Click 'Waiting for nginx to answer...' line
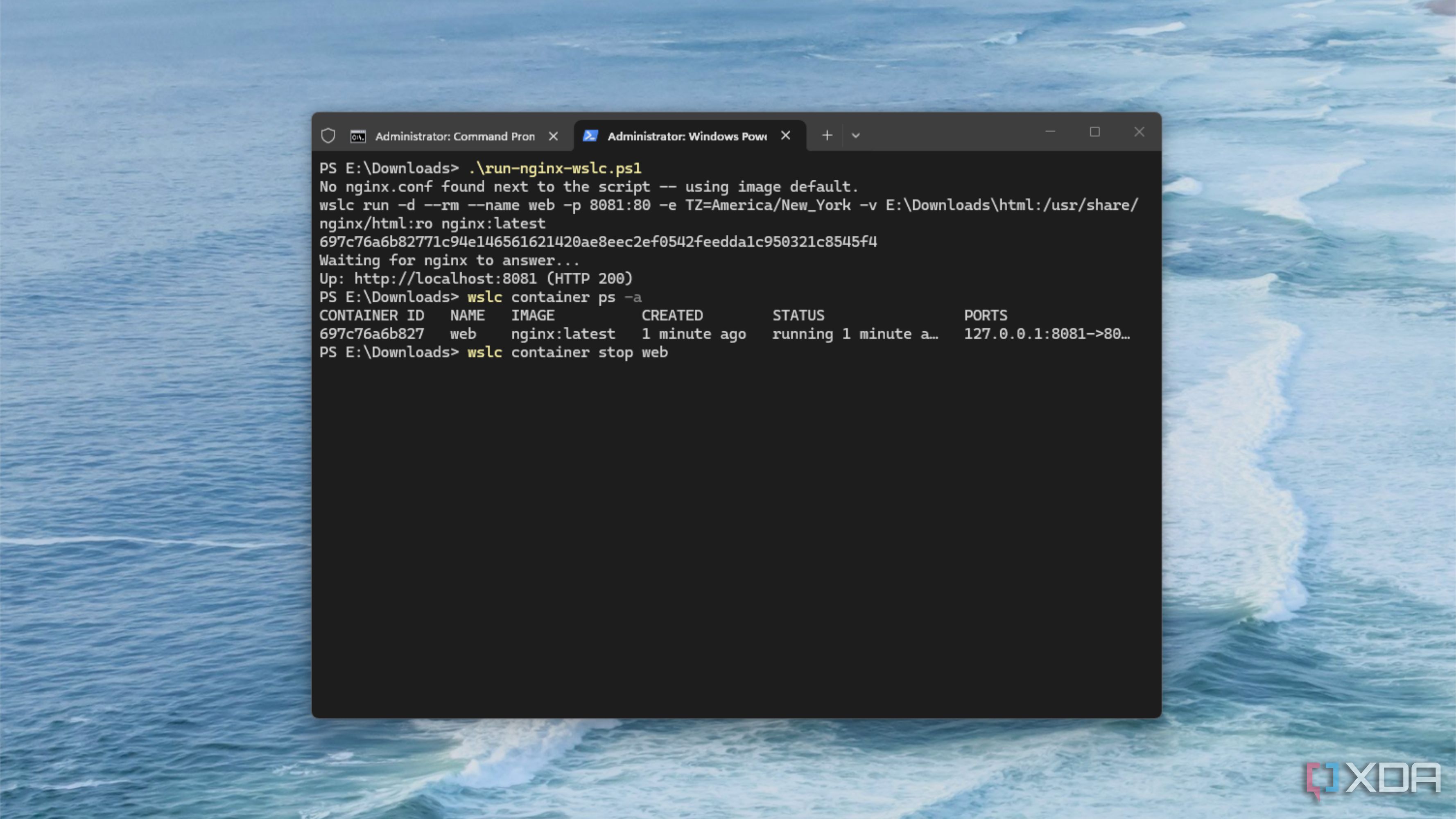Viewport: 1456px width, 819px height. point(449,260)
